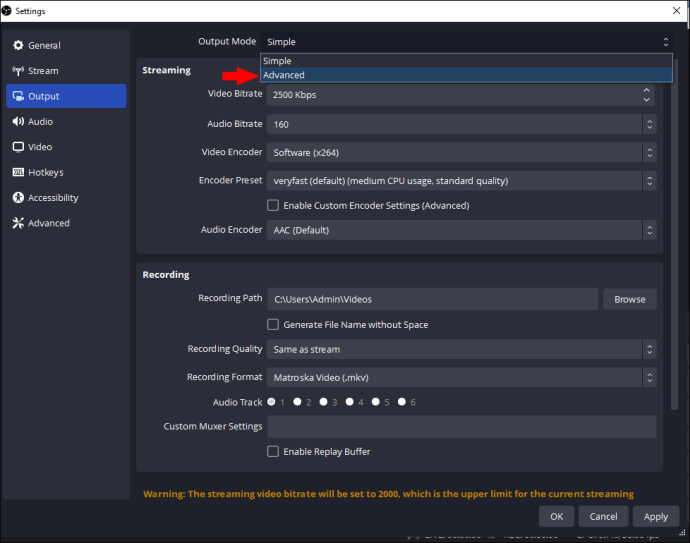Image resolution: width=690 pixels, height=543 pixels.
Task: Click the Output monitor icon
Action: click(x=18, y=96)
